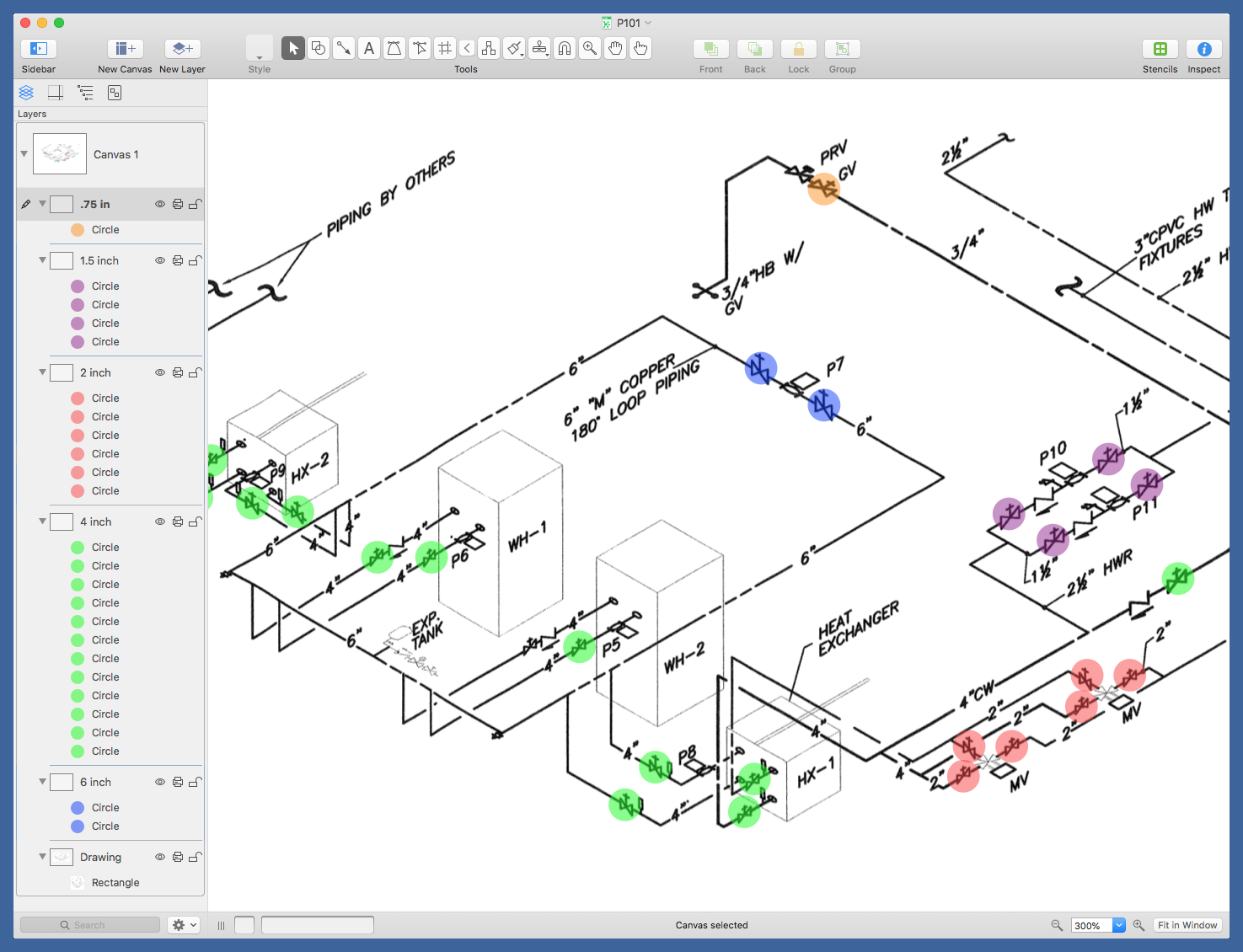Switch to the Guides sidebar tab
Image resolution: width=1243 pixels, height=952 pixels.
coord(56,93)
